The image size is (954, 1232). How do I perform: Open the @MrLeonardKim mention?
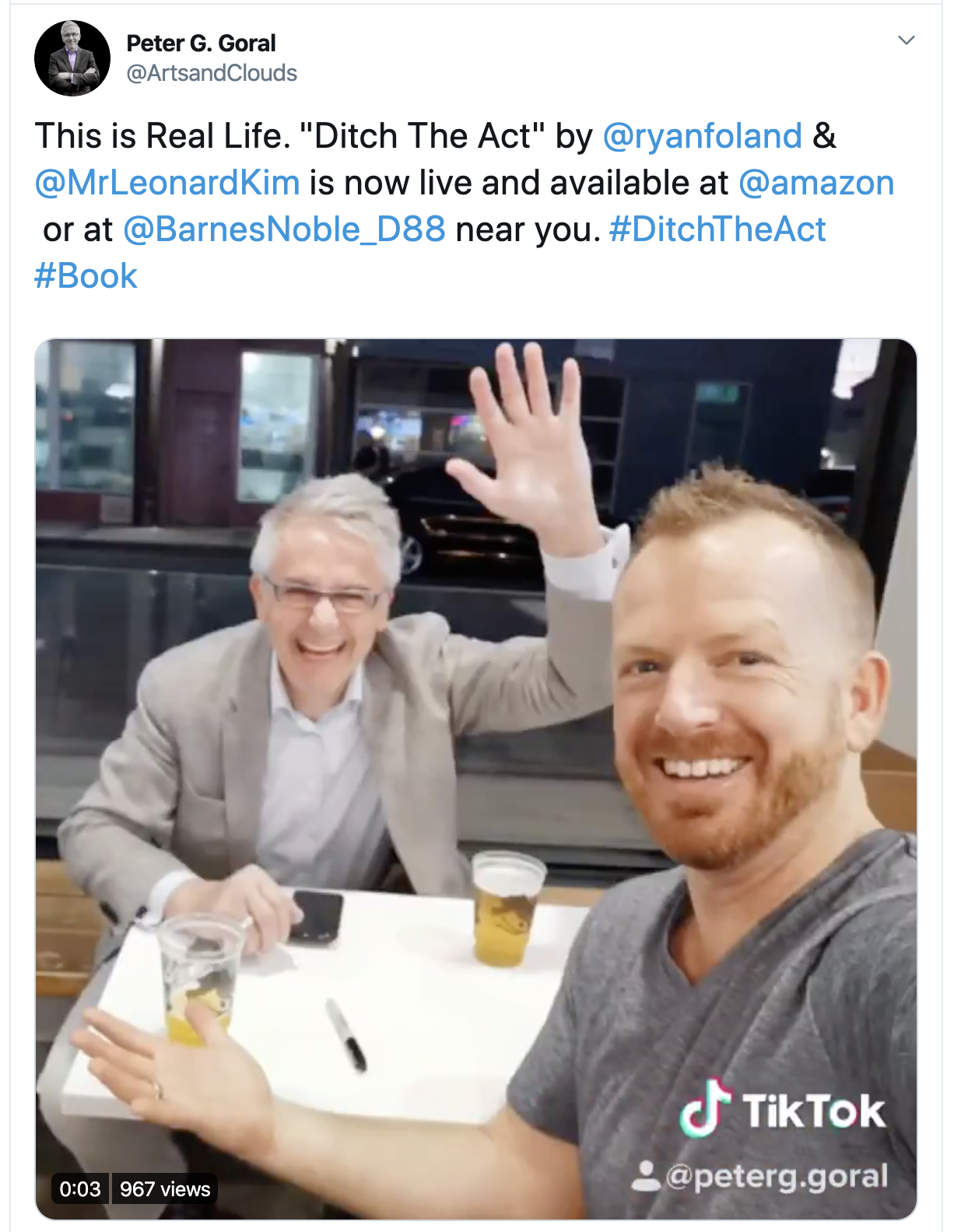(167, 183)
